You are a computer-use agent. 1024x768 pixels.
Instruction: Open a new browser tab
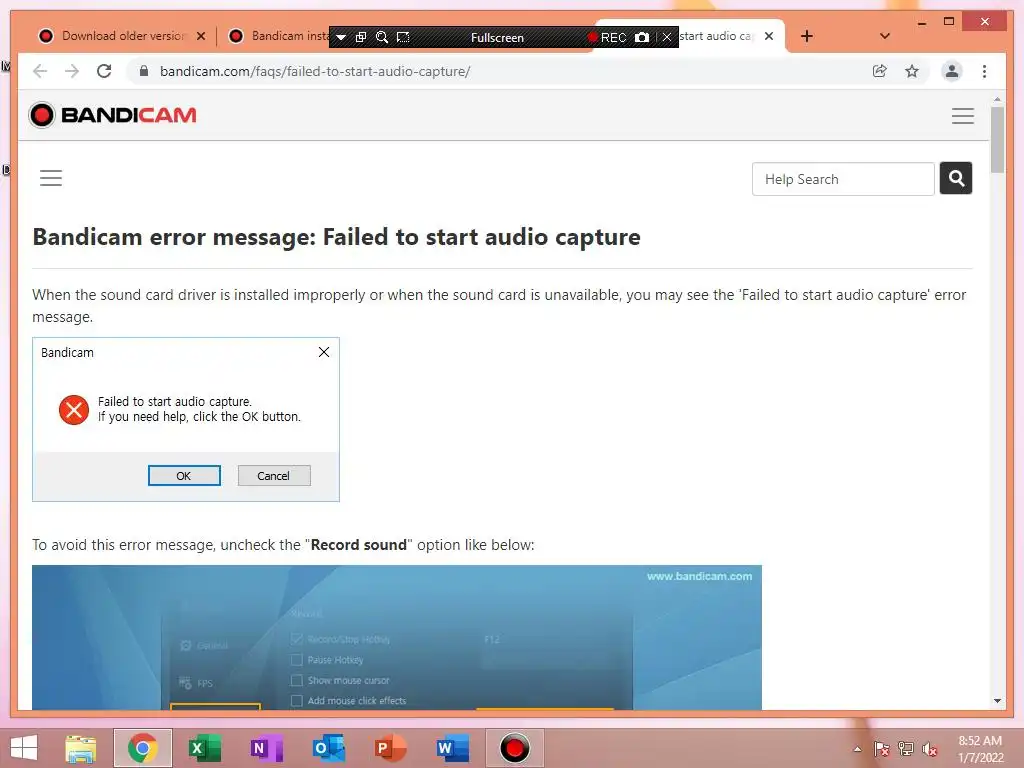(x=807, y=36)
